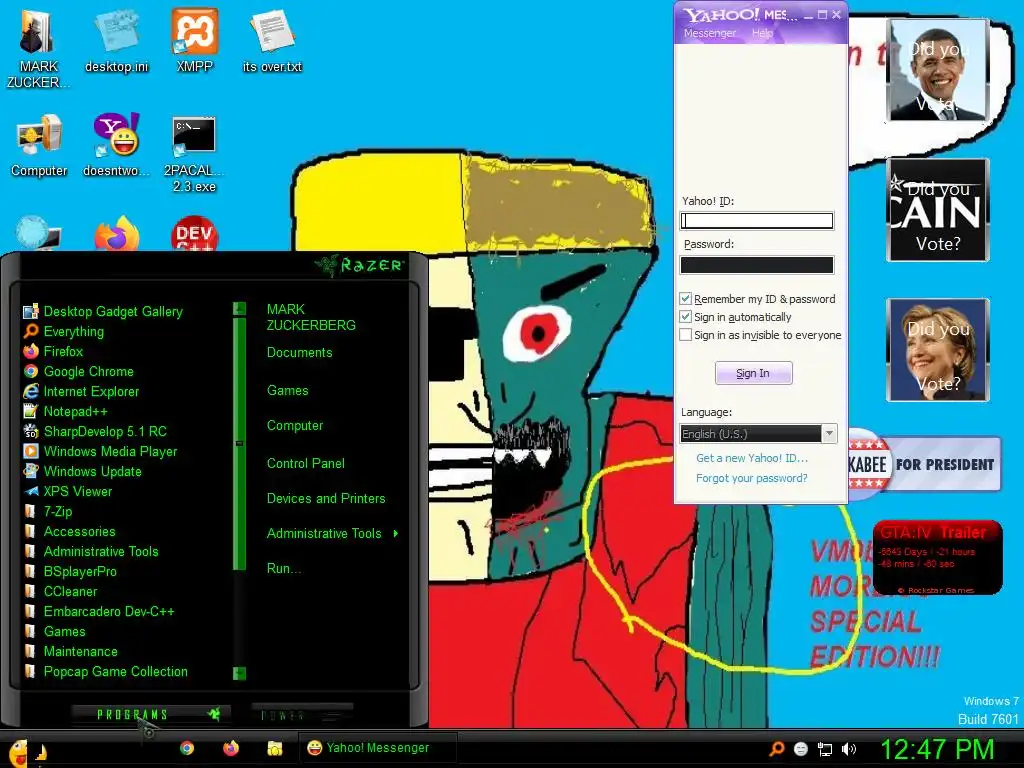1024x768 pixels.
Task: Toggle Remember my ID & password checkbox
Action: tap(686, 299)
